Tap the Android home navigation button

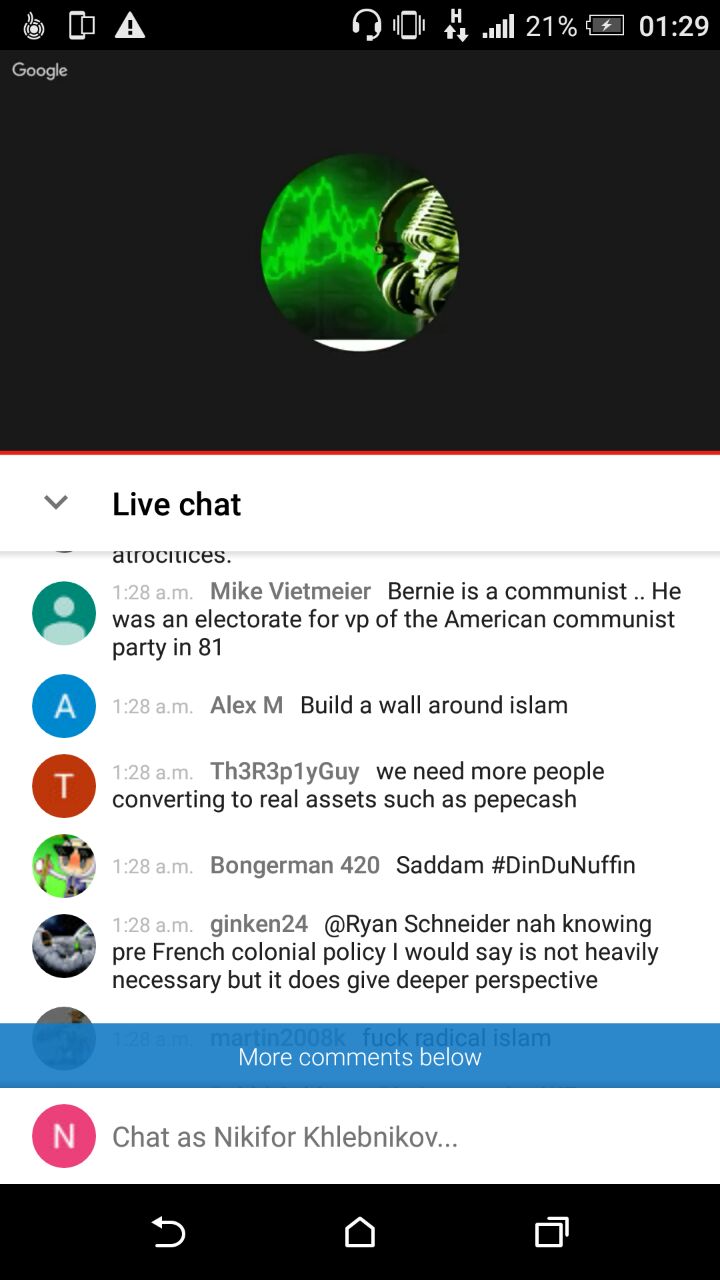[x=360, y=1232]
